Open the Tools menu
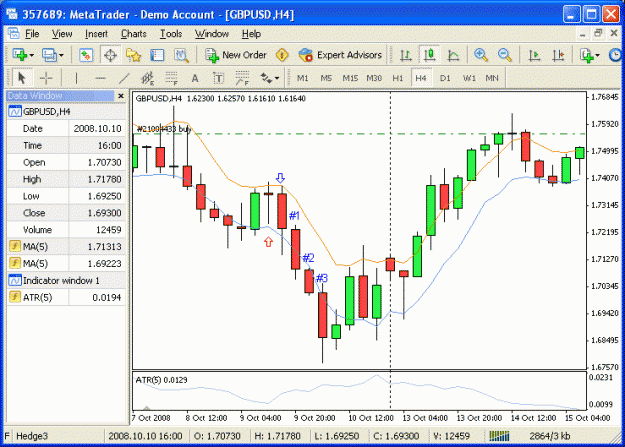 (x=171, y=34)
